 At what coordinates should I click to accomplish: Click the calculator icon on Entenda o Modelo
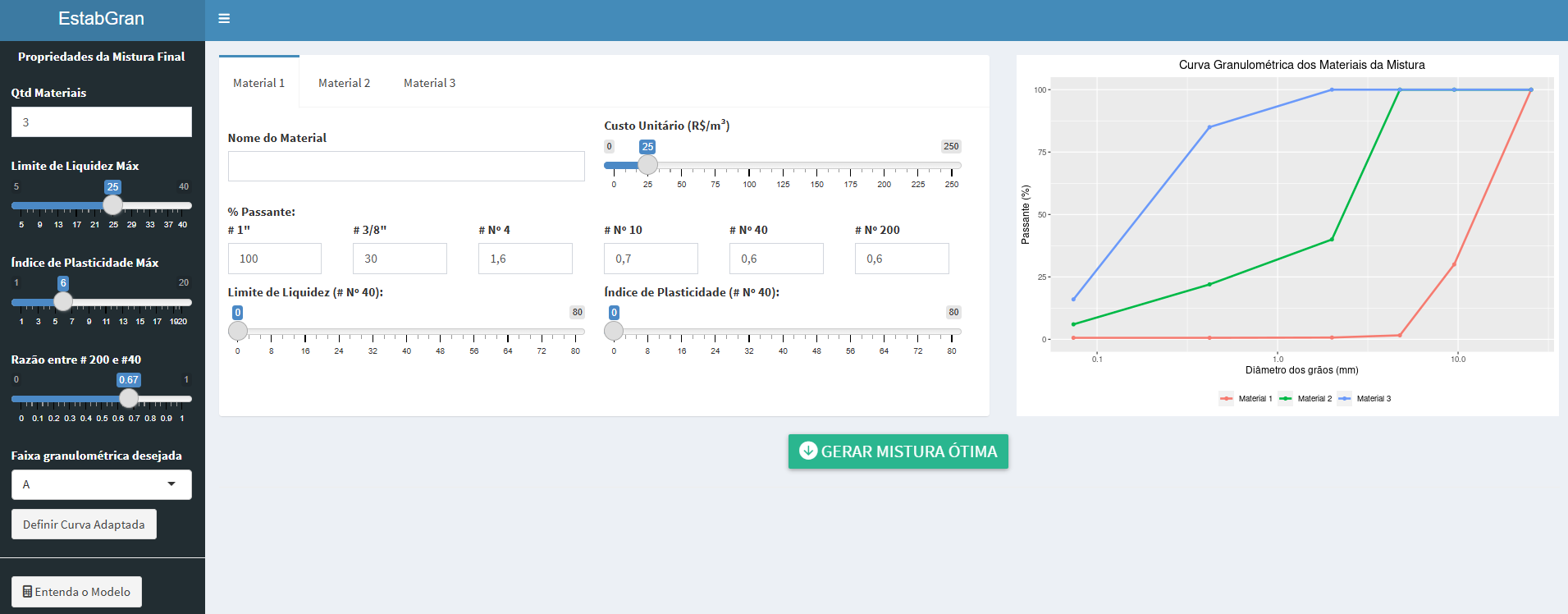click(28, 592)
